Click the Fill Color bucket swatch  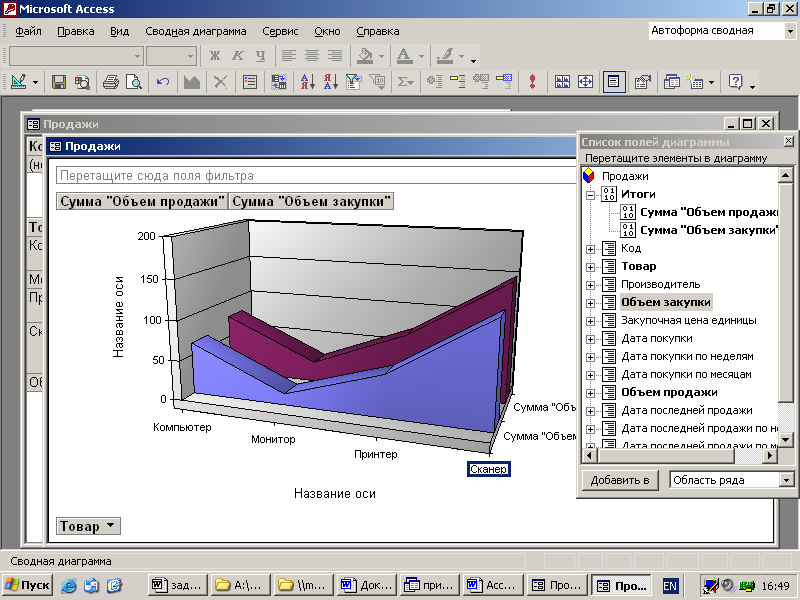[x=365, y=56]
